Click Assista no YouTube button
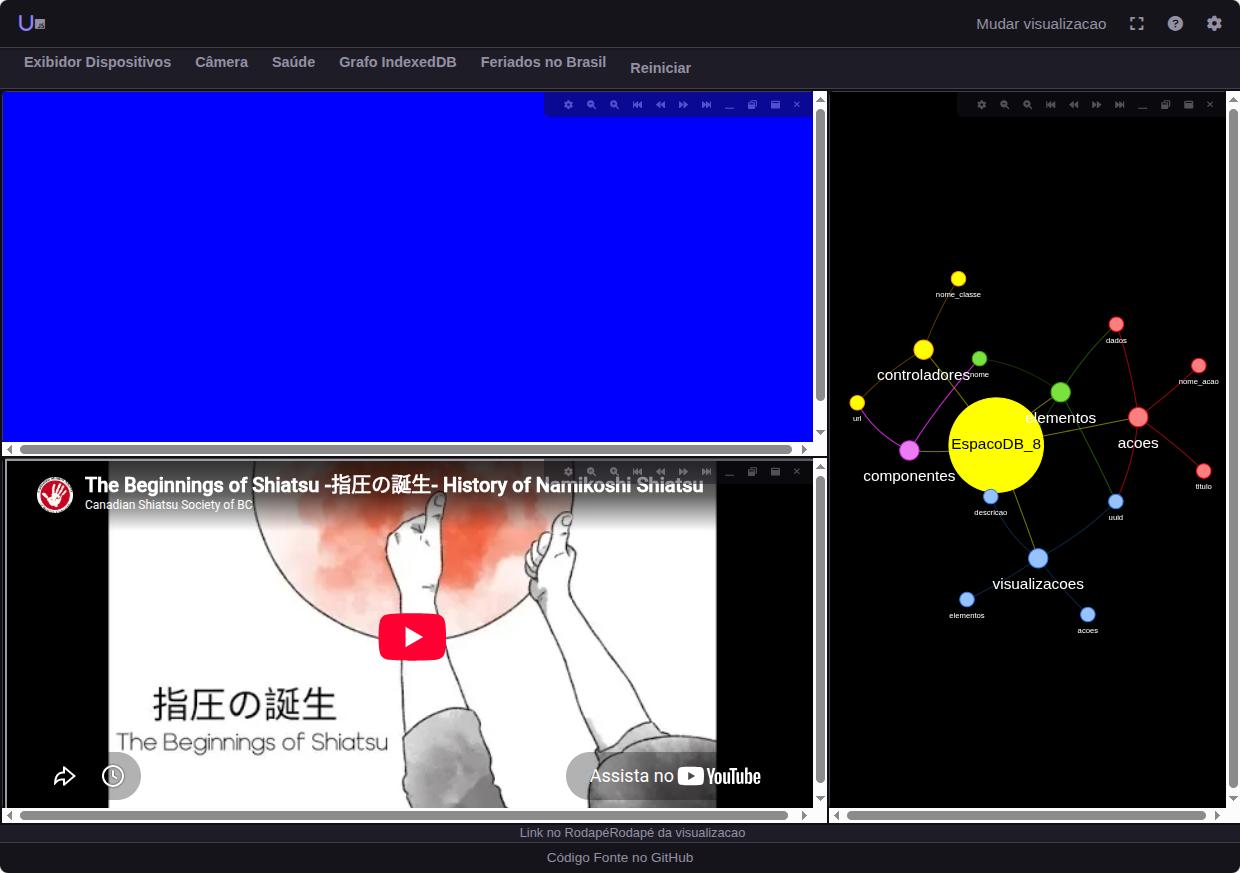The image size is (1240, 873). click(675, 776)
